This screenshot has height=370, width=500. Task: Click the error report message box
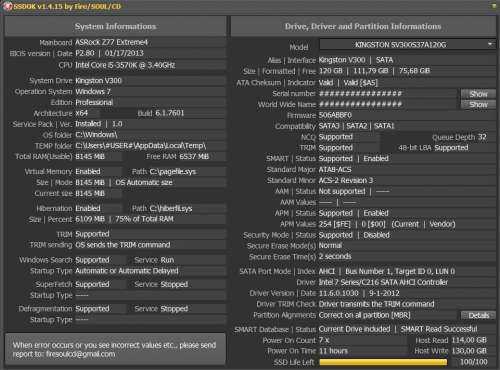tap(115, 349)
